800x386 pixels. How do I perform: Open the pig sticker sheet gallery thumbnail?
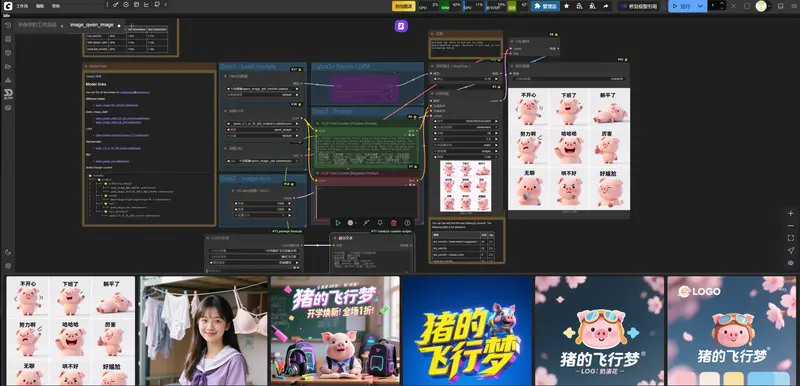70,330
